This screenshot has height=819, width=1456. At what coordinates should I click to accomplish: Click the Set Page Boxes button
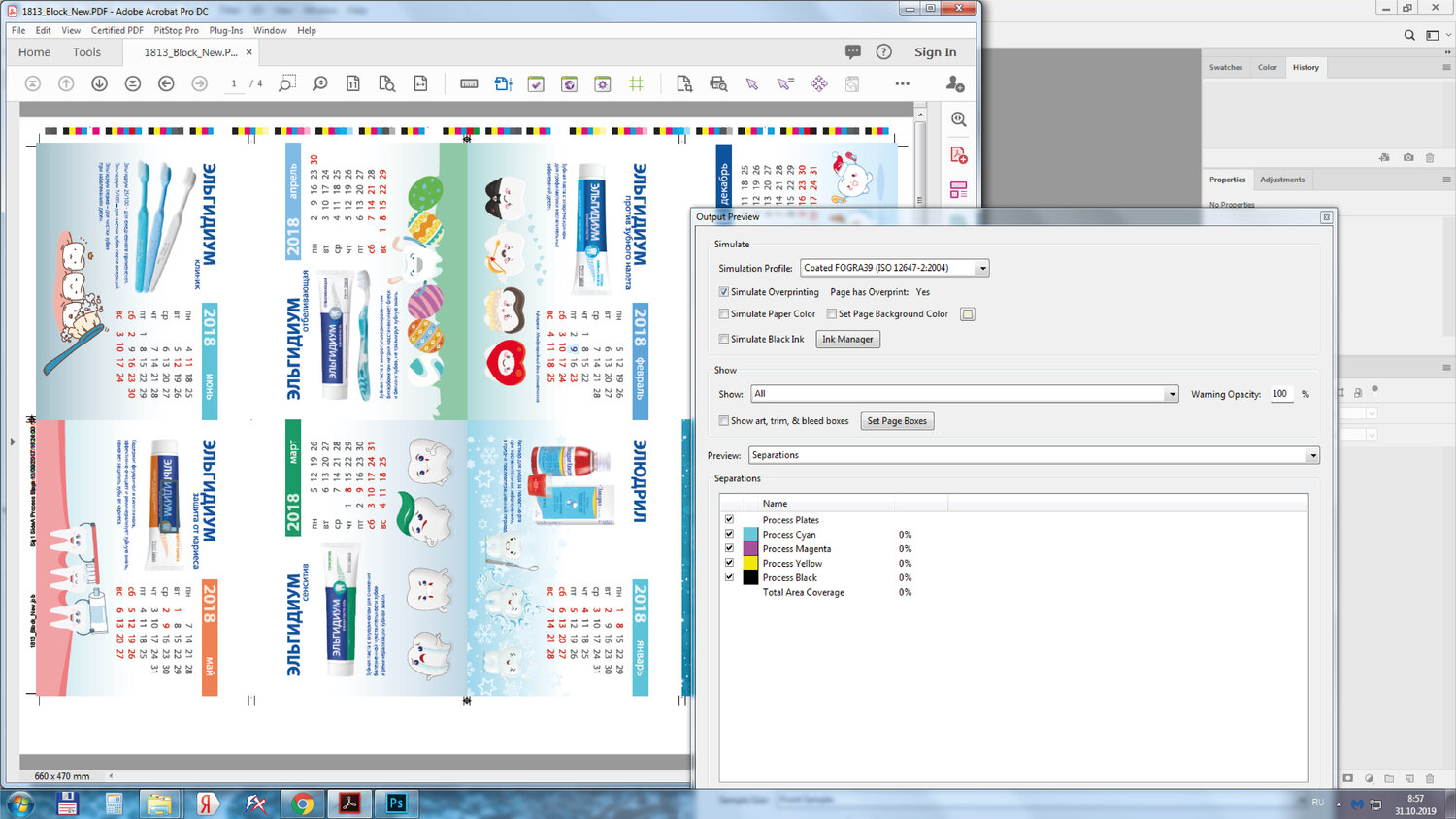tap(897, 421)
